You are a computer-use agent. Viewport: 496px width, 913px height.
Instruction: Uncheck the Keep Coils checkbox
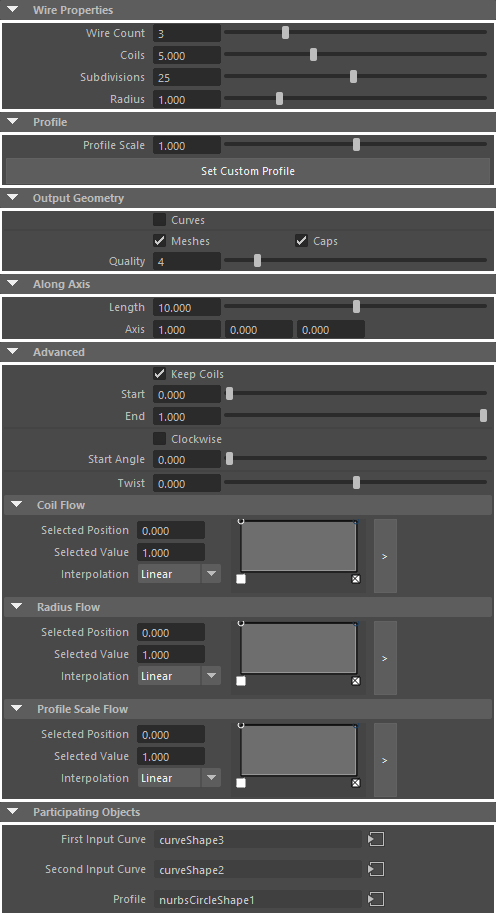[160, 374]
